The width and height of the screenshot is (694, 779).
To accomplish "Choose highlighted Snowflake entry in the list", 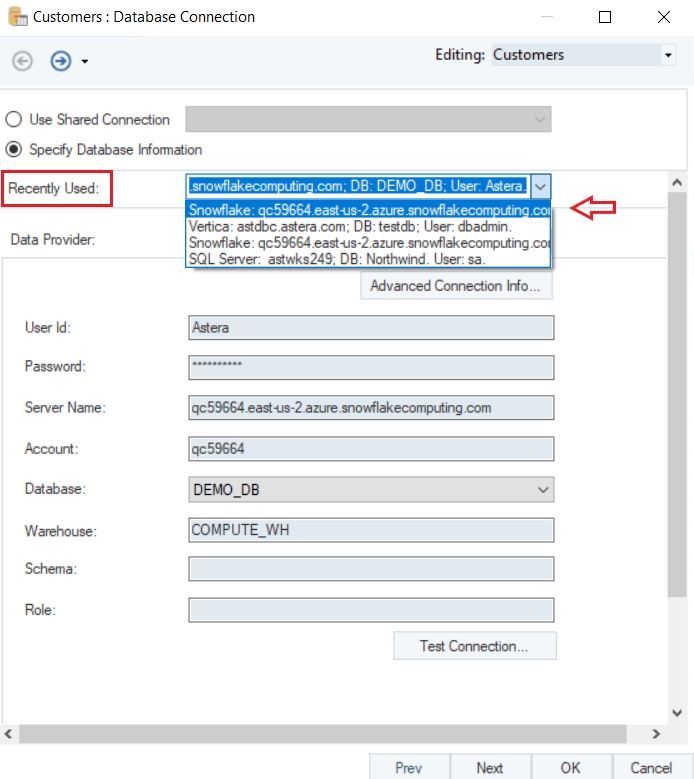I will pyautogui.click(x=369, y=210).
